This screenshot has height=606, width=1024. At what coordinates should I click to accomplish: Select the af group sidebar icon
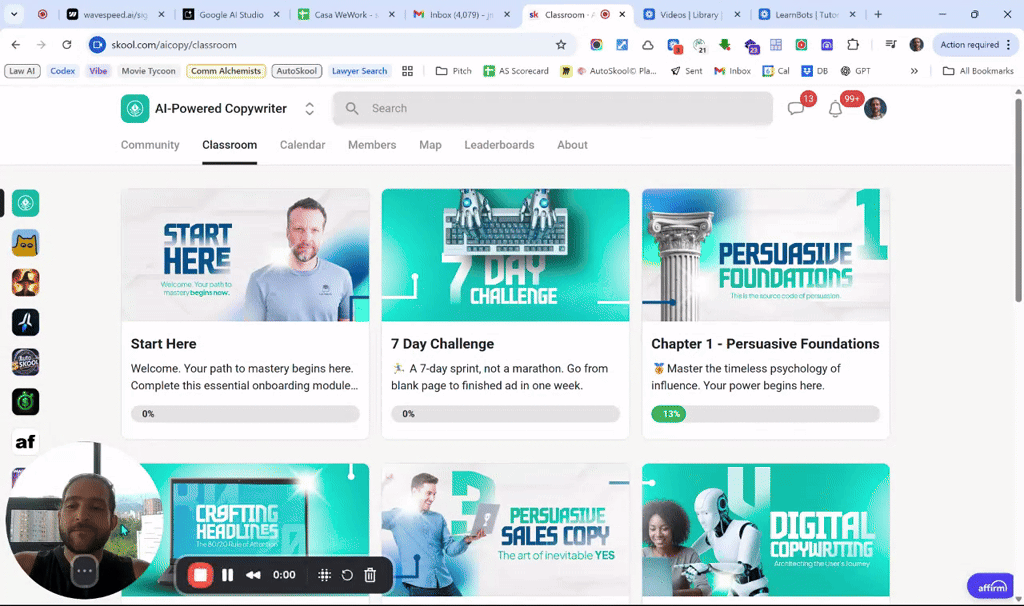point(25,441)
